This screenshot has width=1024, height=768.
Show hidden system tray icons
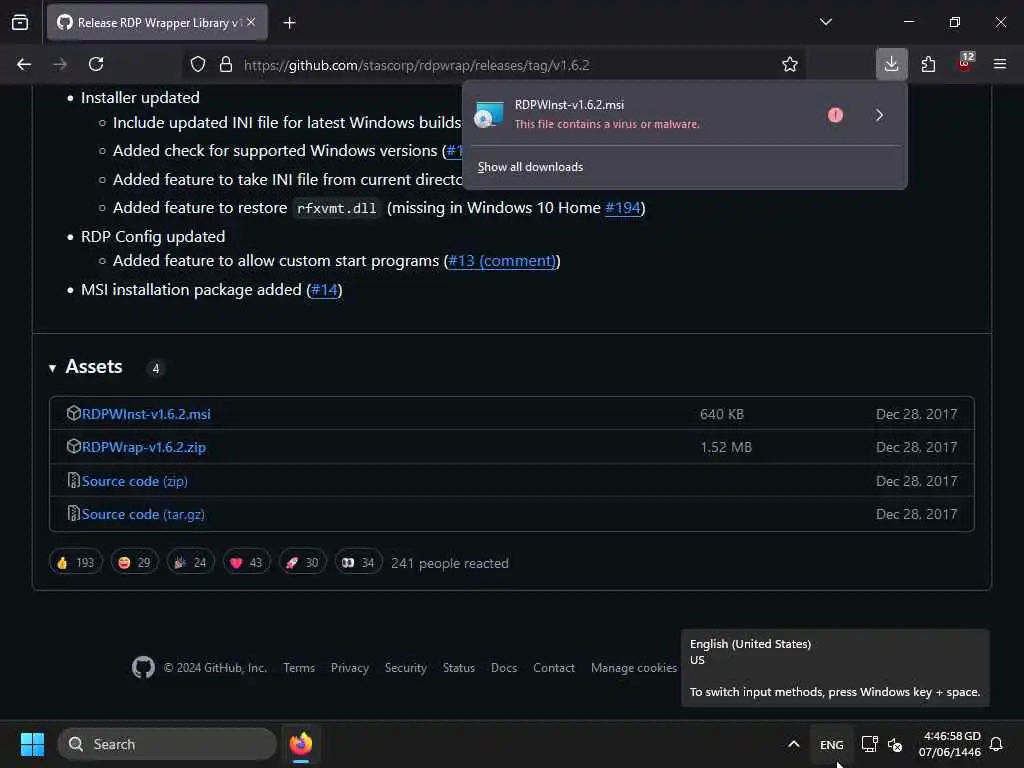(x=793, y=744)
